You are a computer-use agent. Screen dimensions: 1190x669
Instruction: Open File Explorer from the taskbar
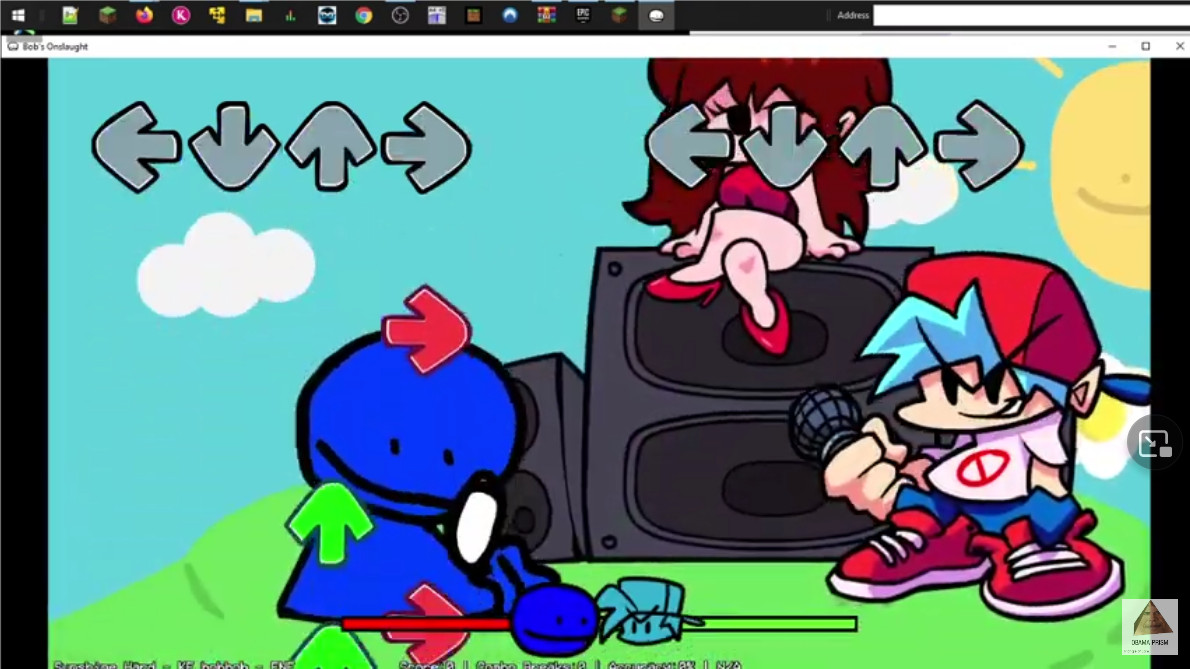(x=254, y=15)
